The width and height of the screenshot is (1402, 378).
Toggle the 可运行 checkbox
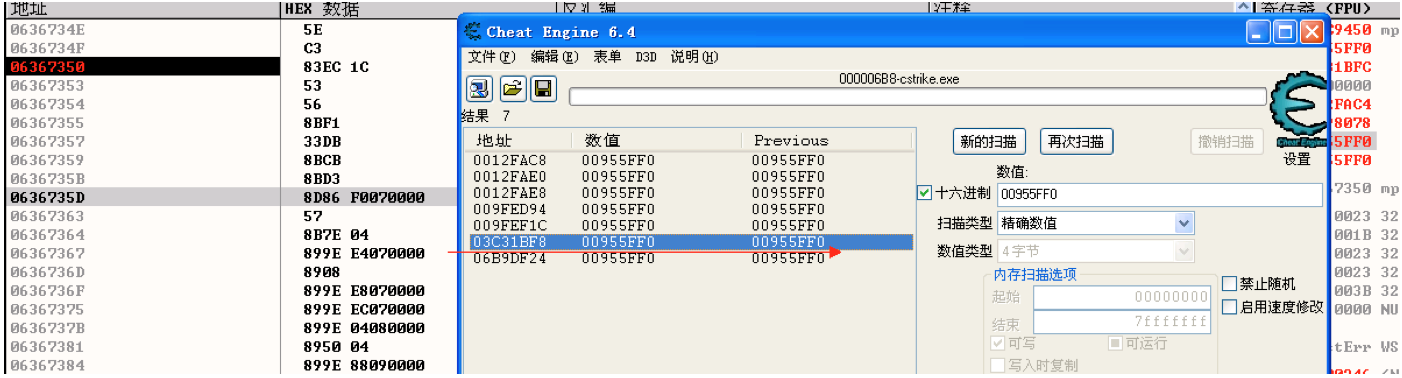[1115, 344]
